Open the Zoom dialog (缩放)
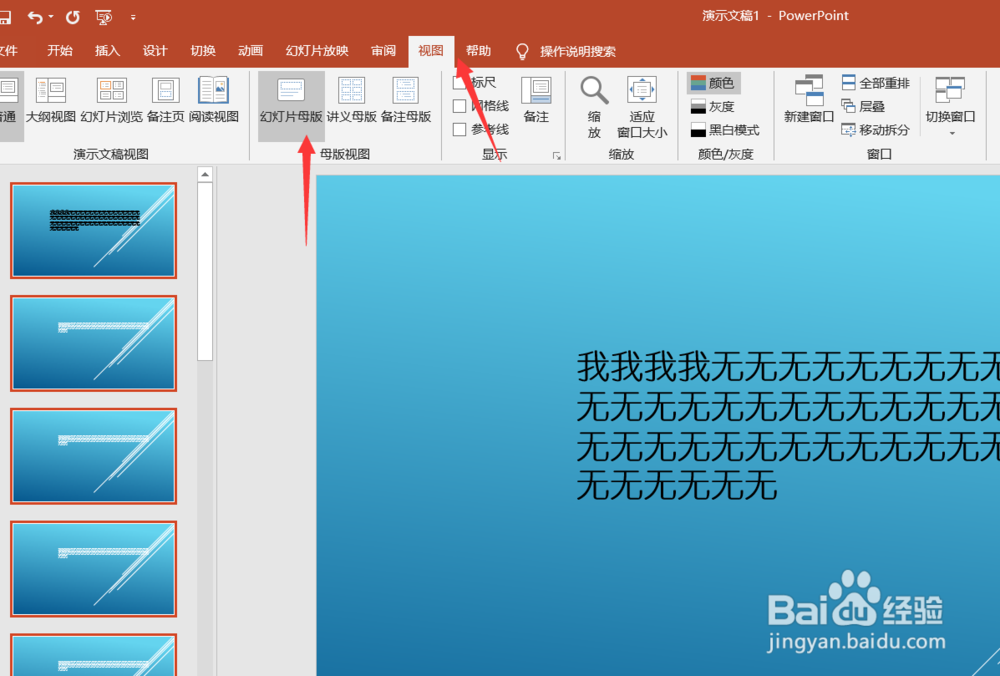This screenshot has width=1000, height=676. pyautogui.click(x=594, y=107)
